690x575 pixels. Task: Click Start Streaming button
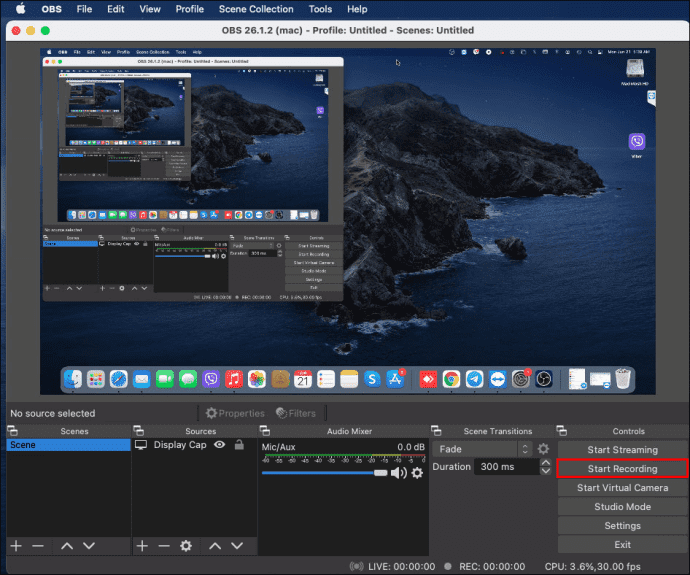click(622, 450)
